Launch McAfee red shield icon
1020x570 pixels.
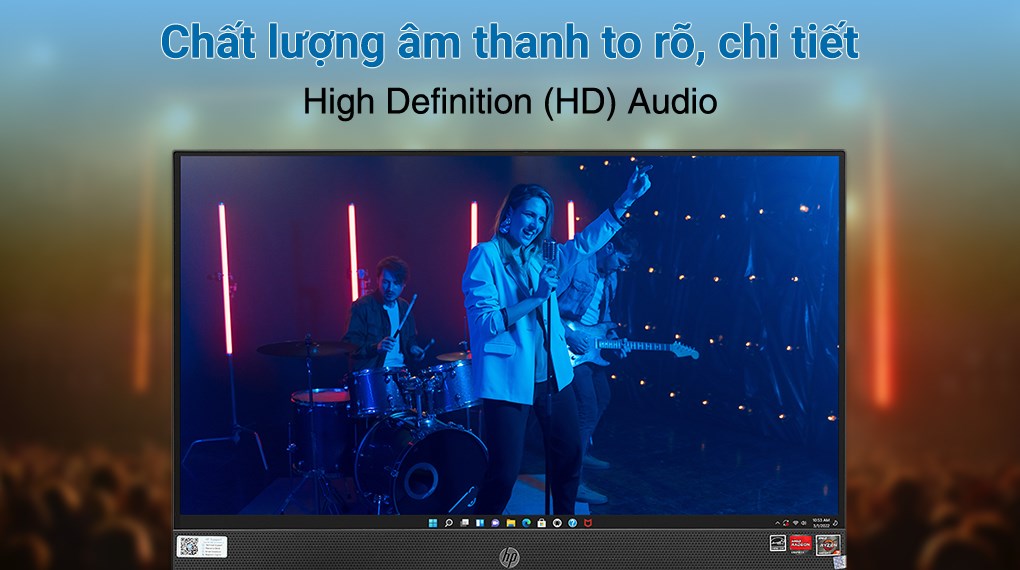click(588, 523)
